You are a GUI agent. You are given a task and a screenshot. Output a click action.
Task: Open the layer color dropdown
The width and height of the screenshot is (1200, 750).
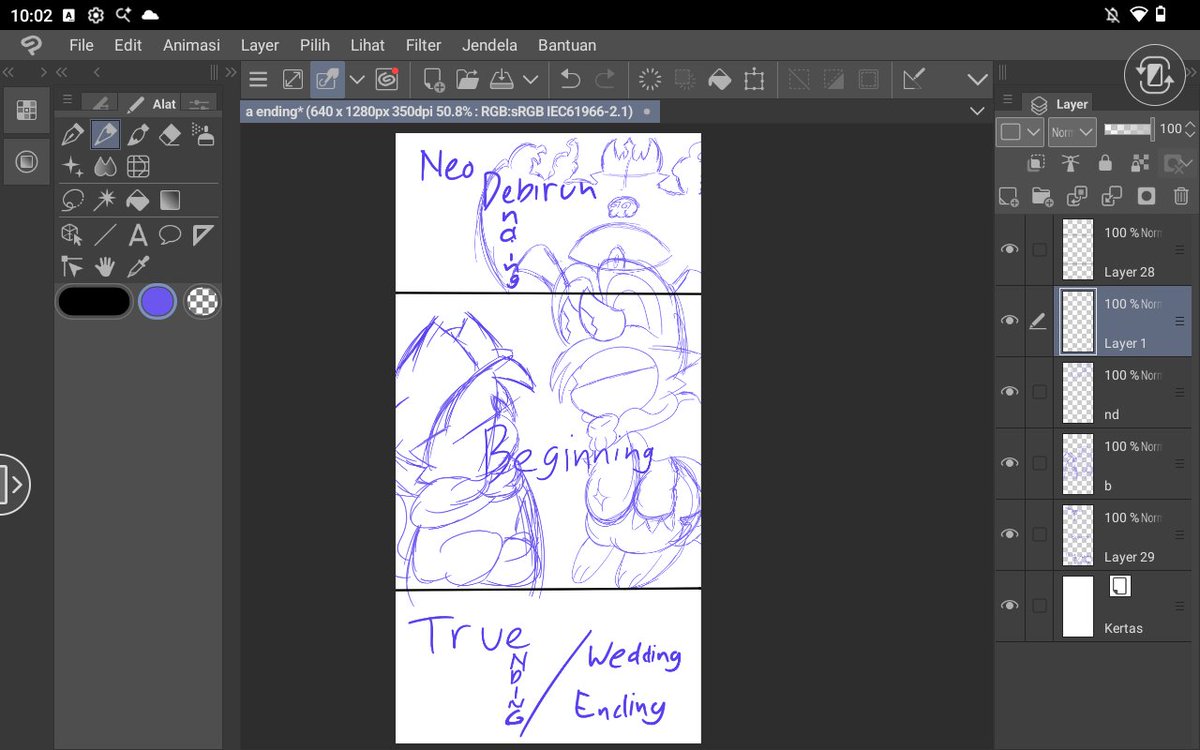point(1020,131)
